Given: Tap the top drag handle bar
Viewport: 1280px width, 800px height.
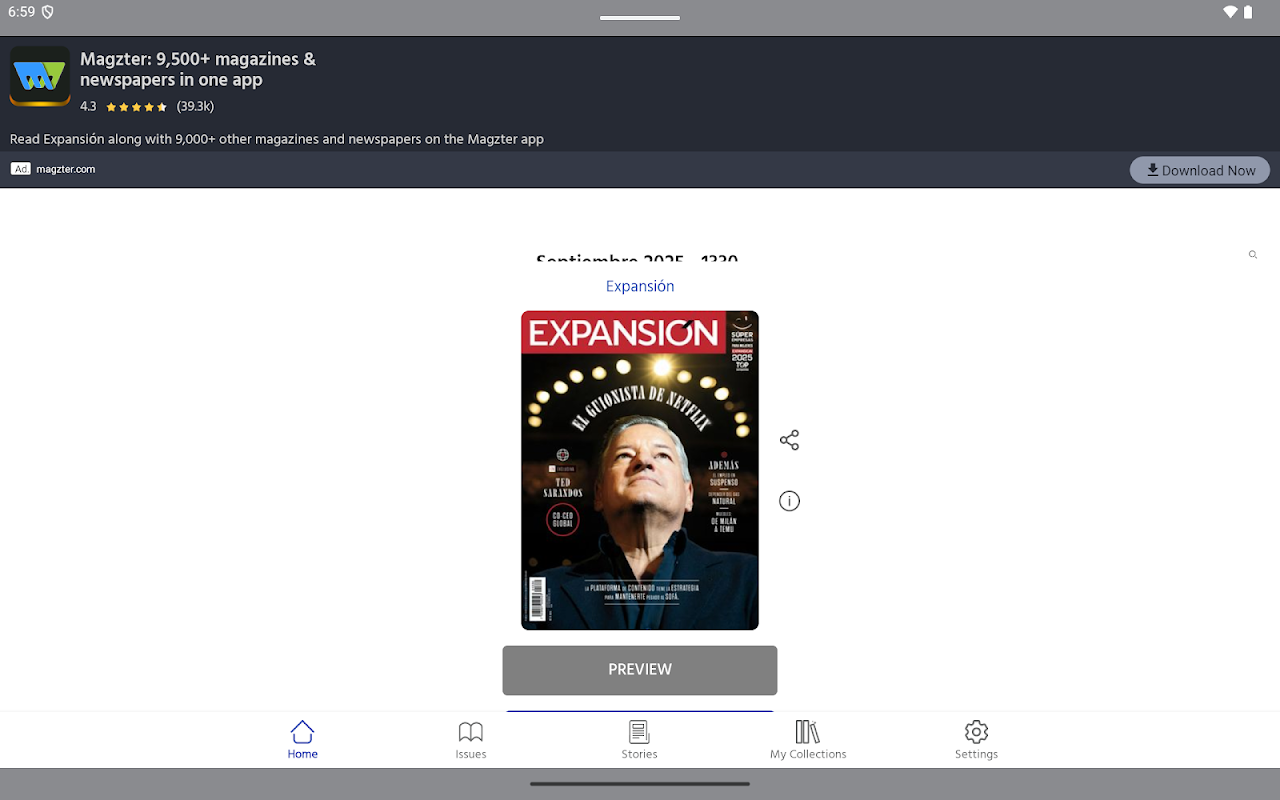Looking at the screenshot, I should coord(640,17).
